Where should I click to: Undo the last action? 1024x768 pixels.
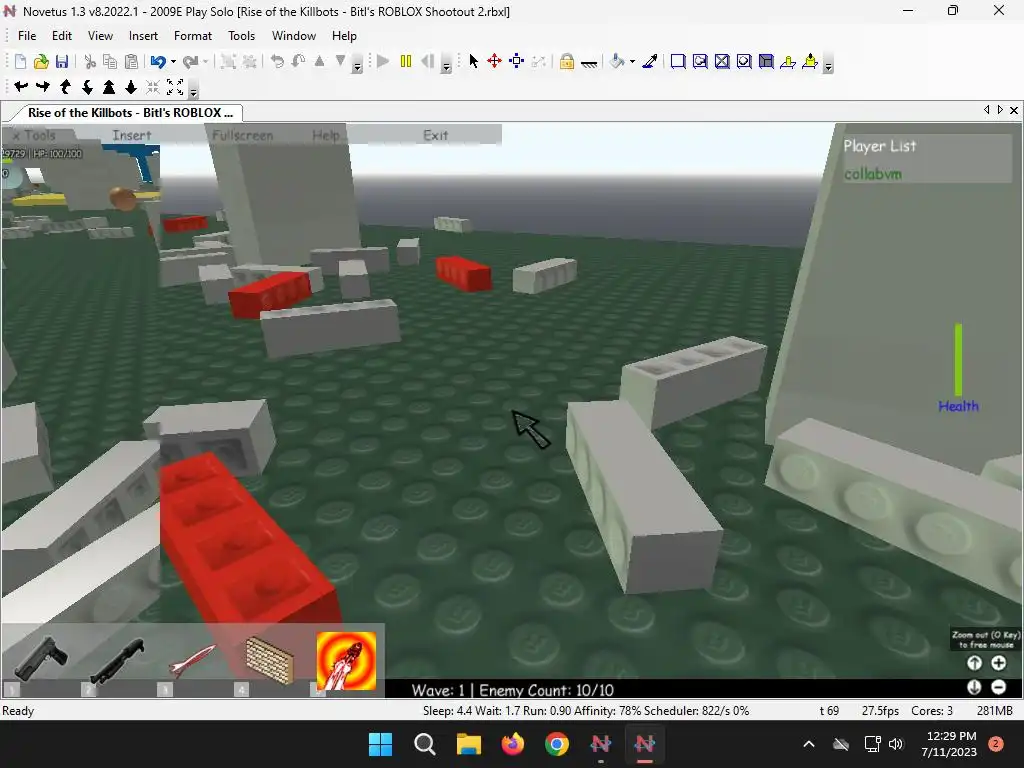pos(157,61)
